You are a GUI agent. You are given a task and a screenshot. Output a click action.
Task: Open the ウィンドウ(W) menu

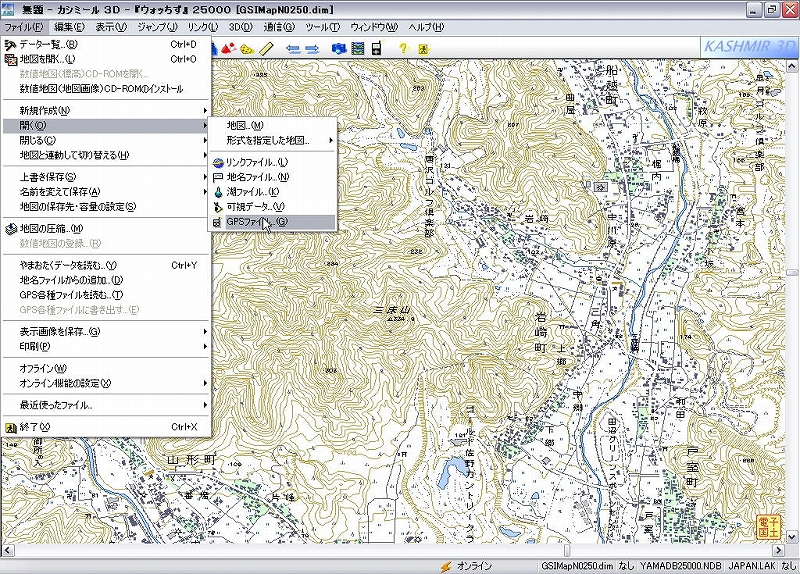373,27
